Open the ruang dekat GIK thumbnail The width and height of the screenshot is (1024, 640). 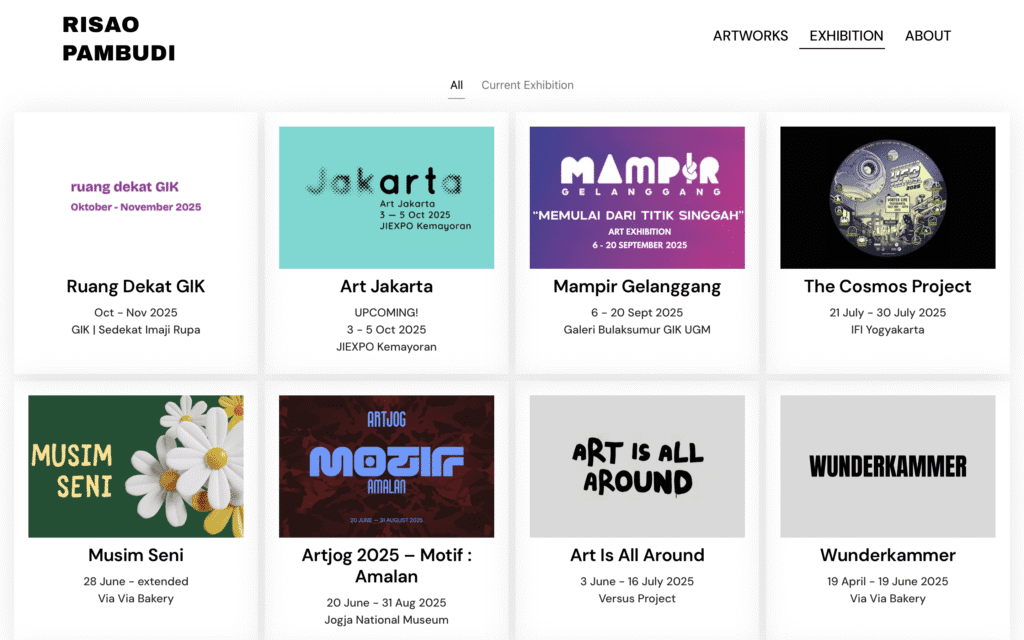pos(136,197)
